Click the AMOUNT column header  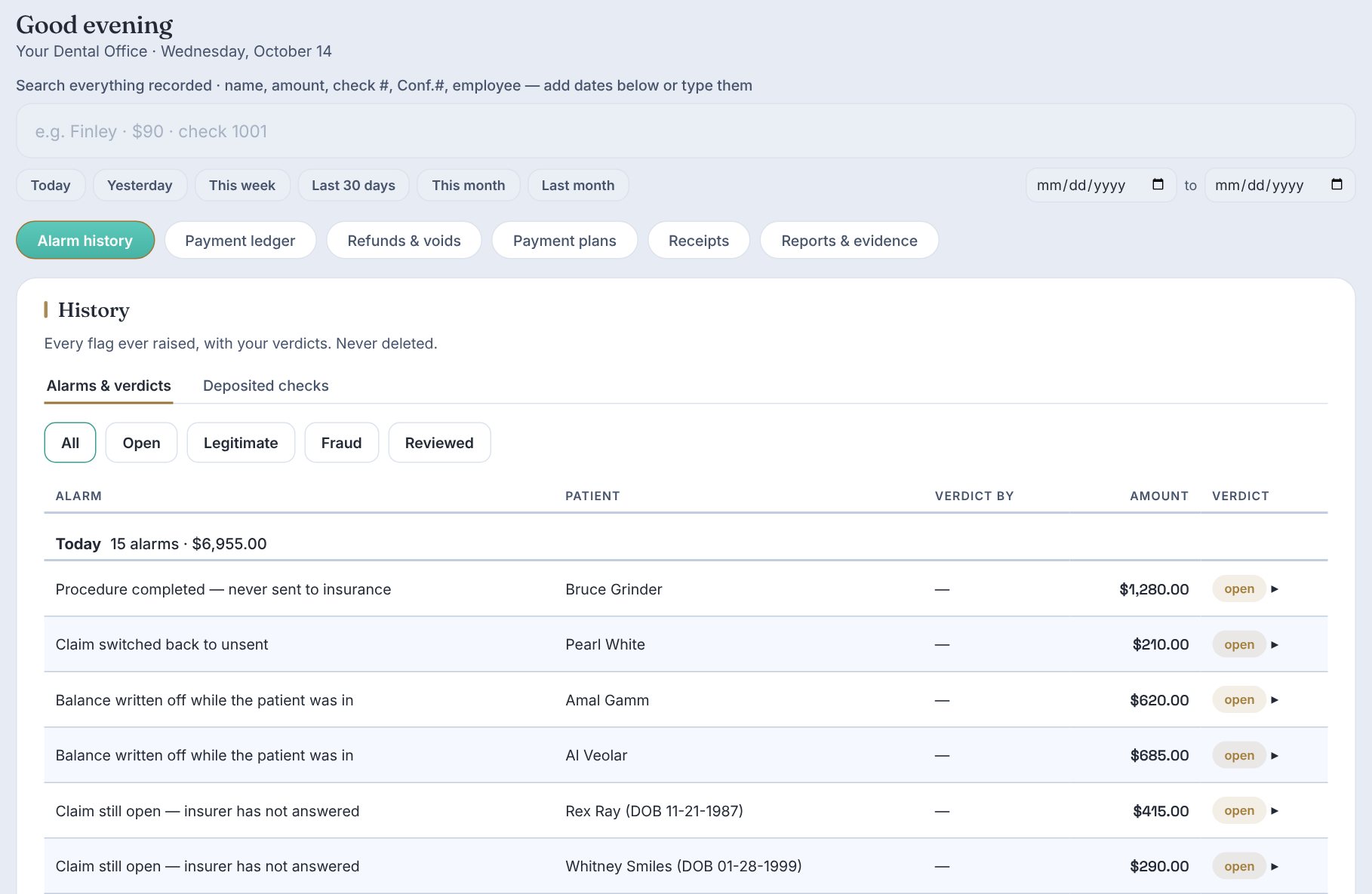coord(1159,496)
